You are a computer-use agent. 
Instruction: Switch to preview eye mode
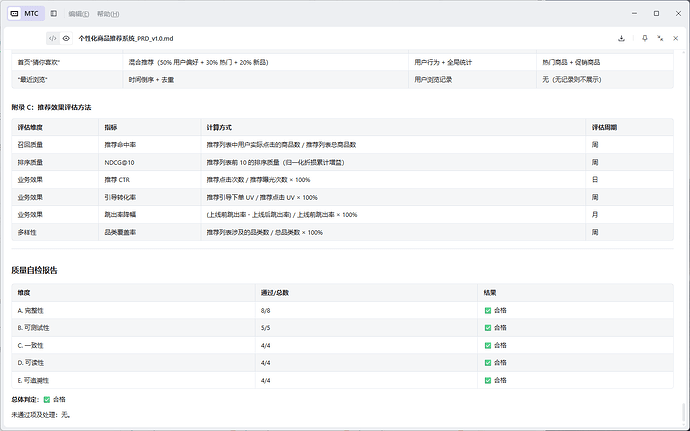[x=66, y=38]
